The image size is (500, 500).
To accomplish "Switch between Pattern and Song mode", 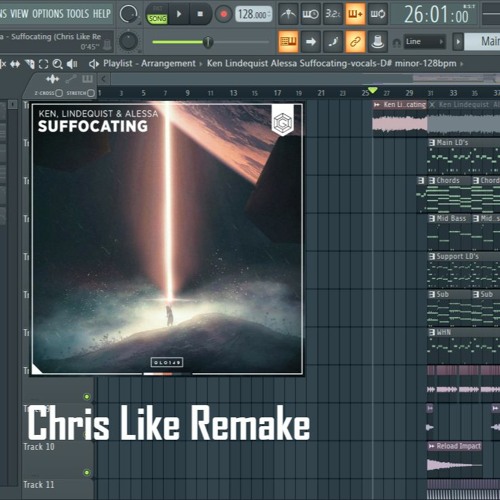I will pyautogui.click(x=157, y=14).
